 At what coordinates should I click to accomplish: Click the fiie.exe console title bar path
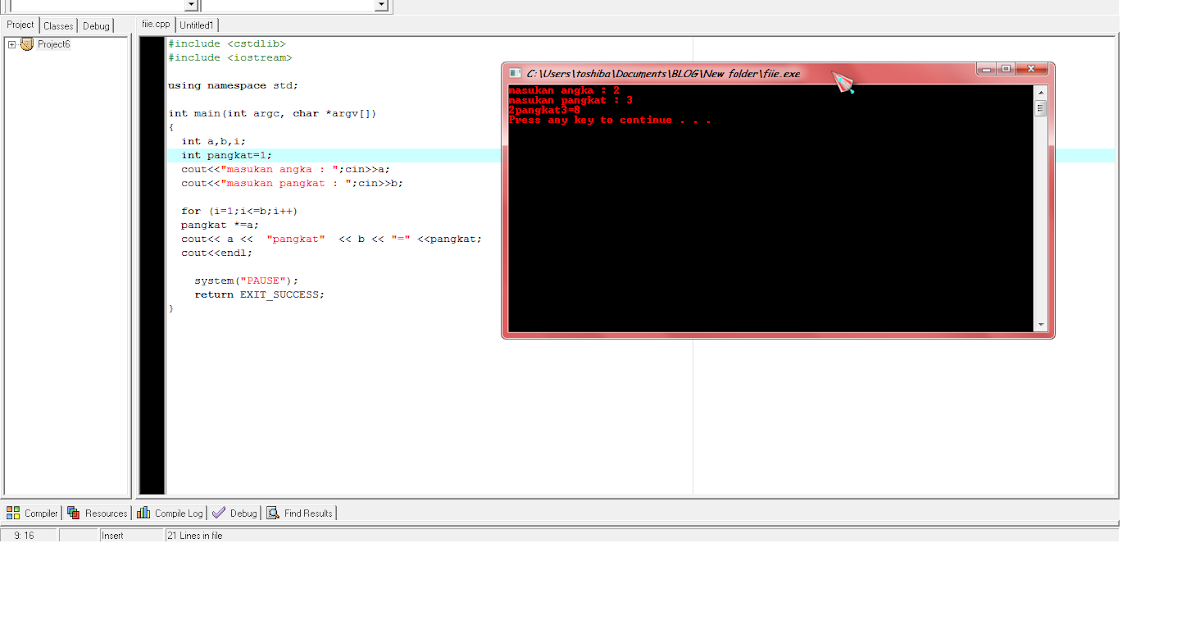tap(663, 74)
